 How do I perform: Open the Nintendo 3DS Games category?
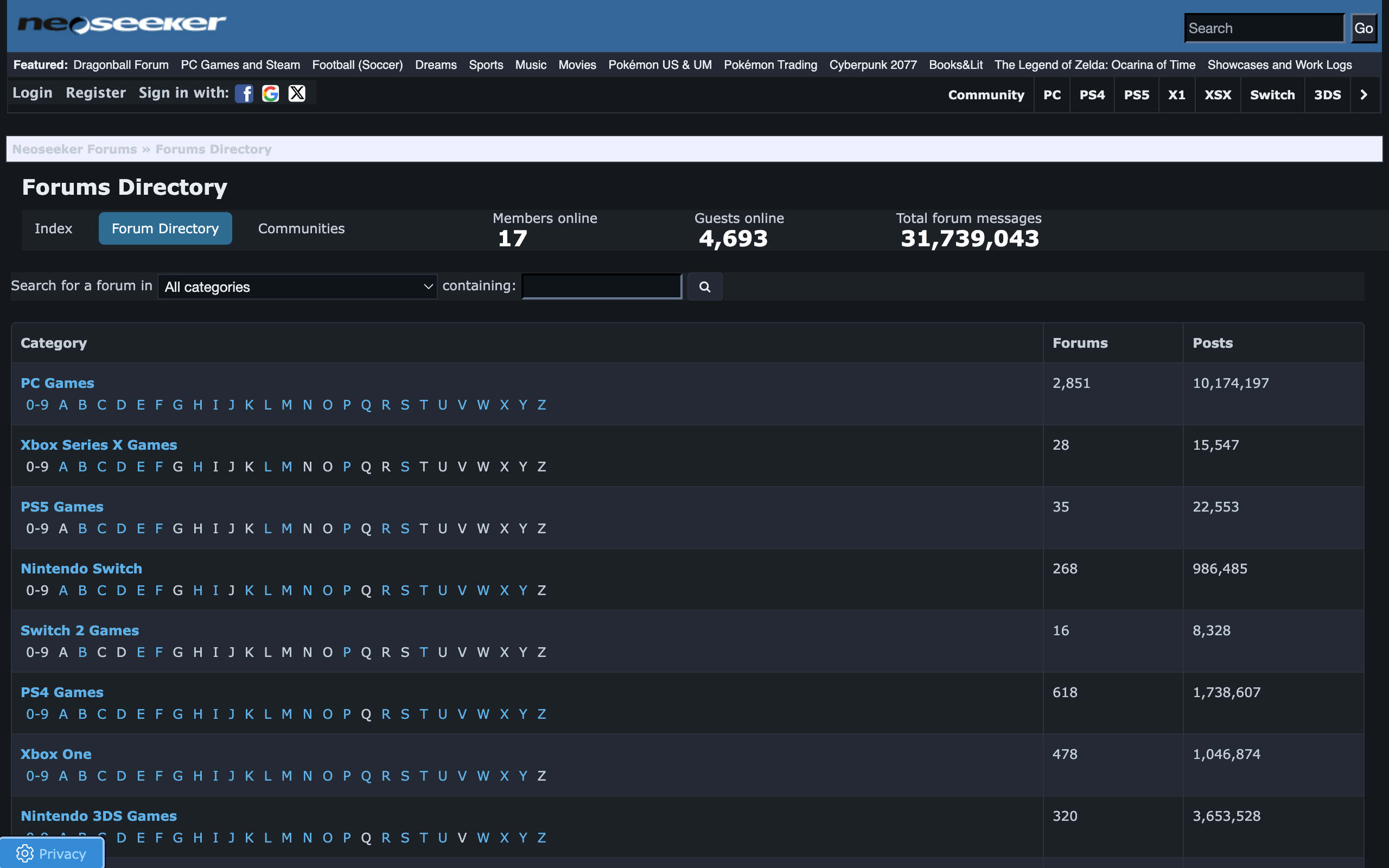click(99, 816)
